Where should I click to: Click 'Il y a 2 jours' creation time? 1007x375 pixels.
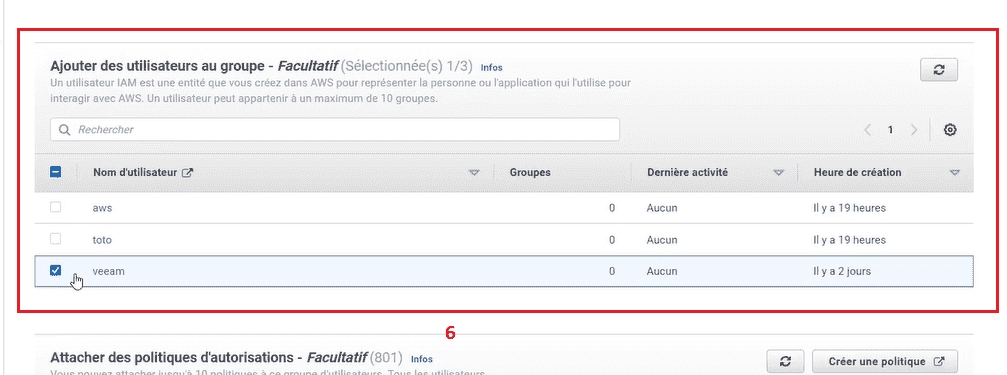click(x=842, y=271)
